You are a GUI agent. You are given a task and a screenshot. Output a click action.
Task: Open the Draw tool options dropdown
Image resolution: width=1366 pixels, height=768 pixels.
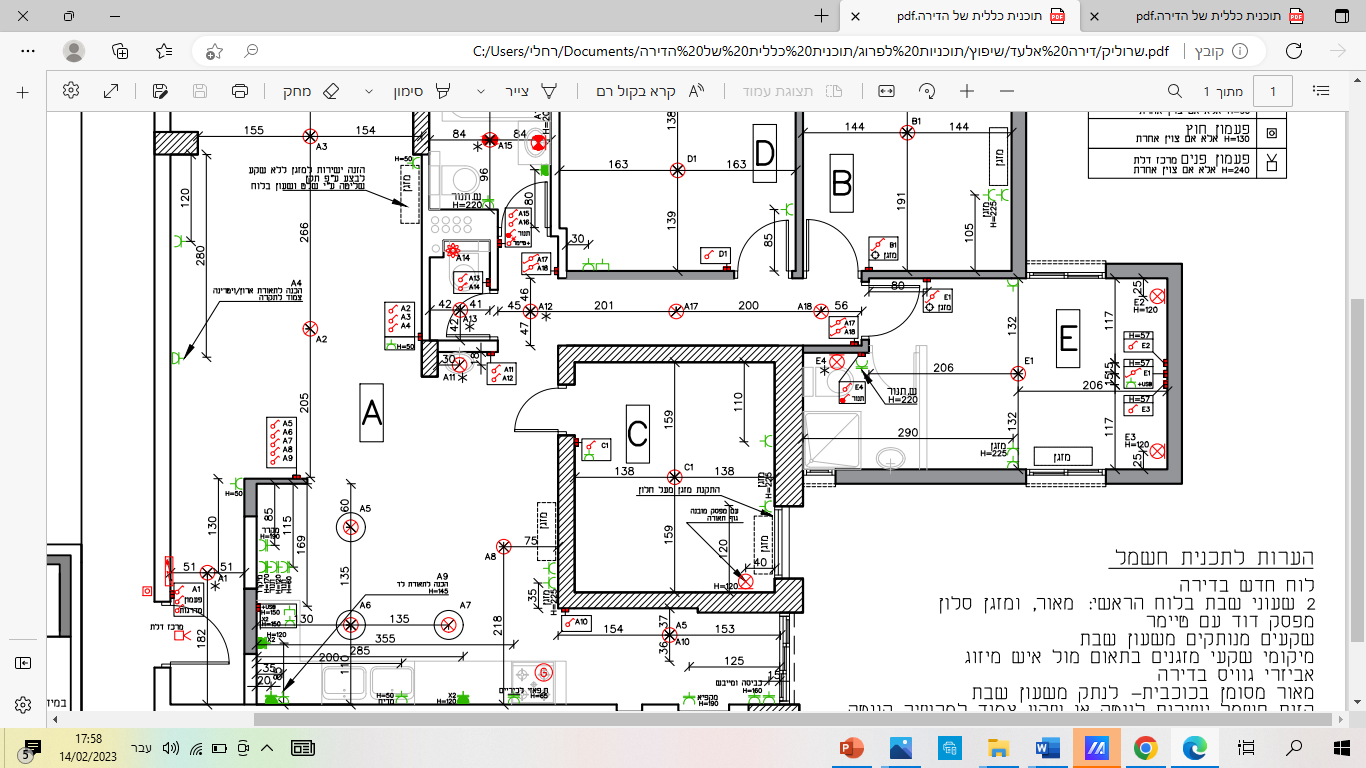(x=481, y=91)
